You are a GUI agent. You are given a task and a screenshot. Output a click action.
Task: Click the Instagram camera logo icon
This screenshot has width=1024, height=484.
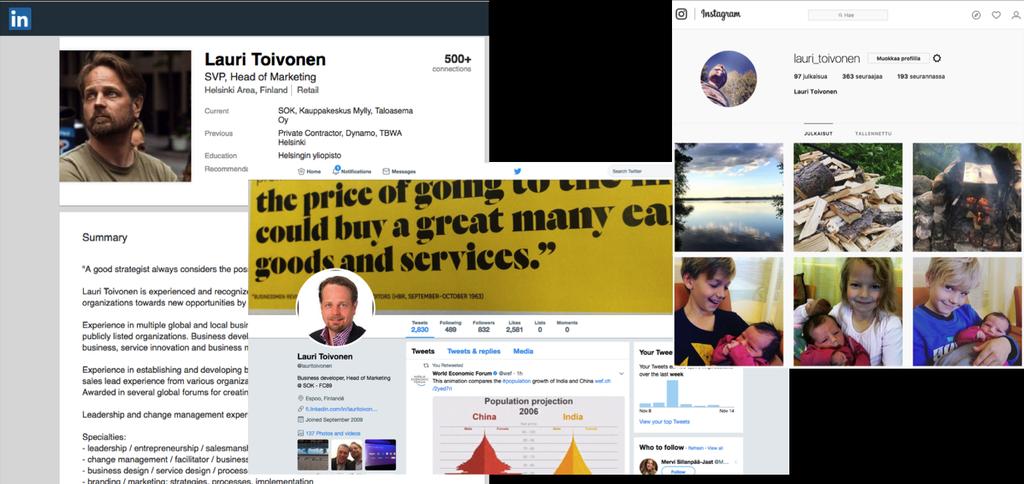tap(681, 14)
